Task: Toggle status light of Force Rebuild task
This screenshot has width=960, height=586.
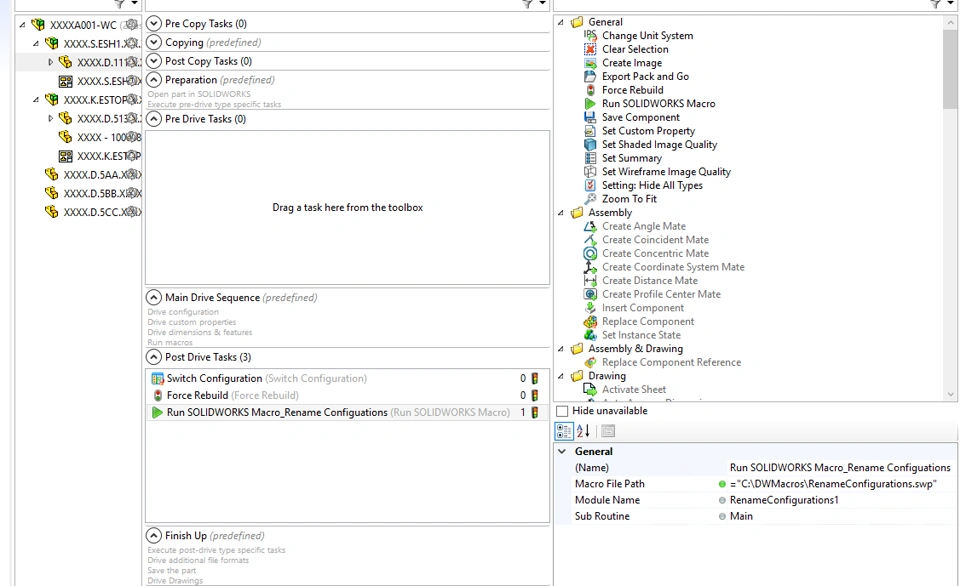Action: pos(534,396)
